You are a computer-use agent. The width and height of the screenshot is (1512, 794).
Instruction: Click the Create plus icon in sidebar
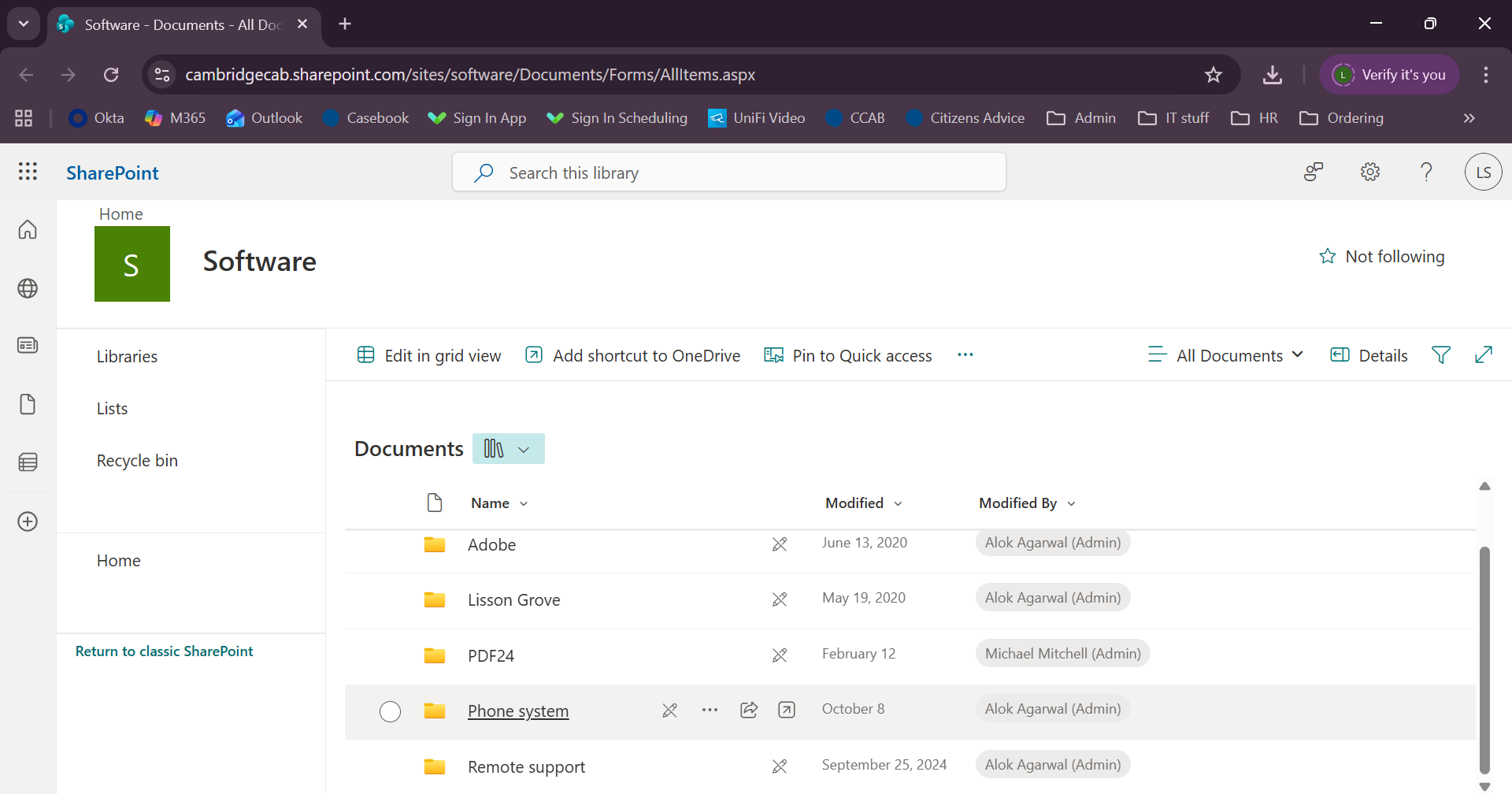pyautogui.click(x=28, y=521)
